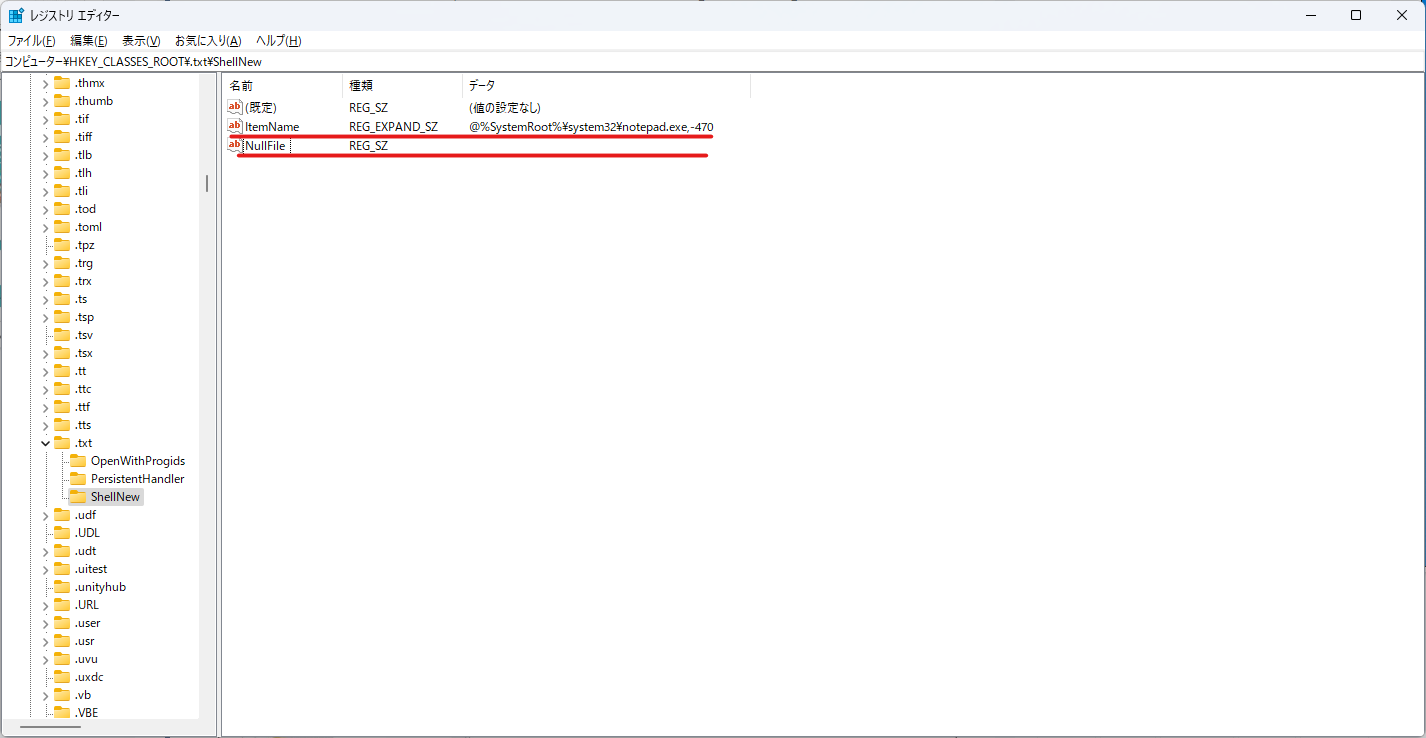Open the ファイル menu
This screenshot has height=738, width=1426.
click(x=31, y=40)
